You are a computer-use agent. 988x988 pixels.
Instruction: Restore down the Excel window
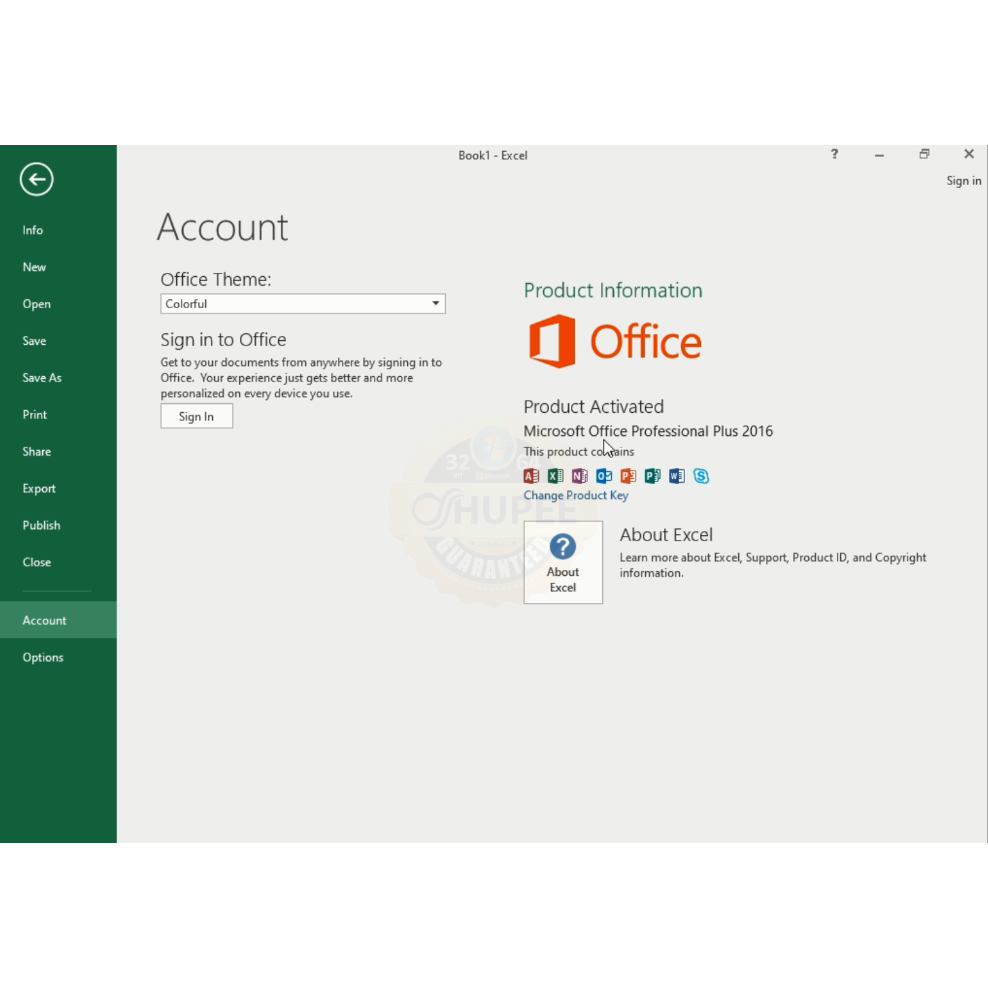pyautogui.click(x=924, y=154)
